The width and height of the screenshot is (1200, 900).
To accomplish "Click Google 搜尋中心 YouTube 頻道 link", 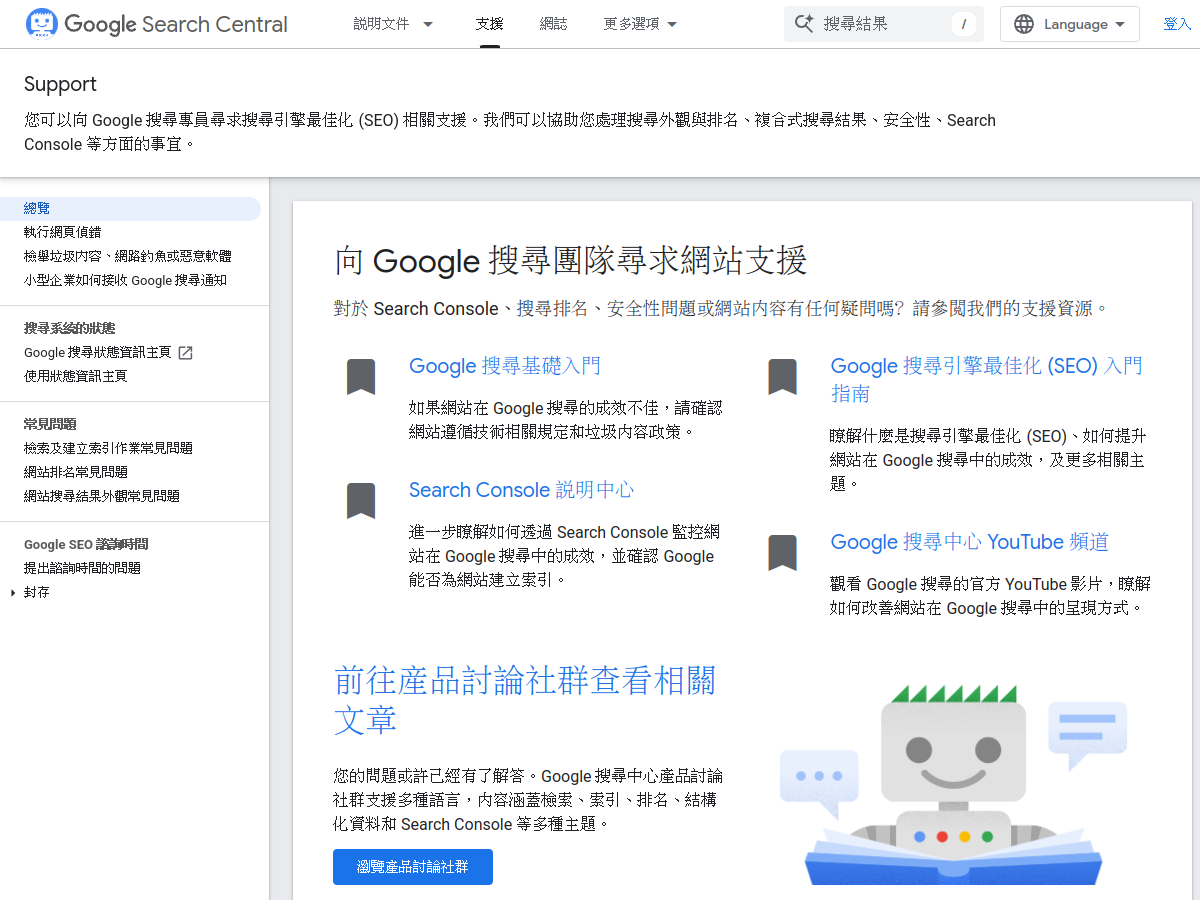I will [970, 542].
